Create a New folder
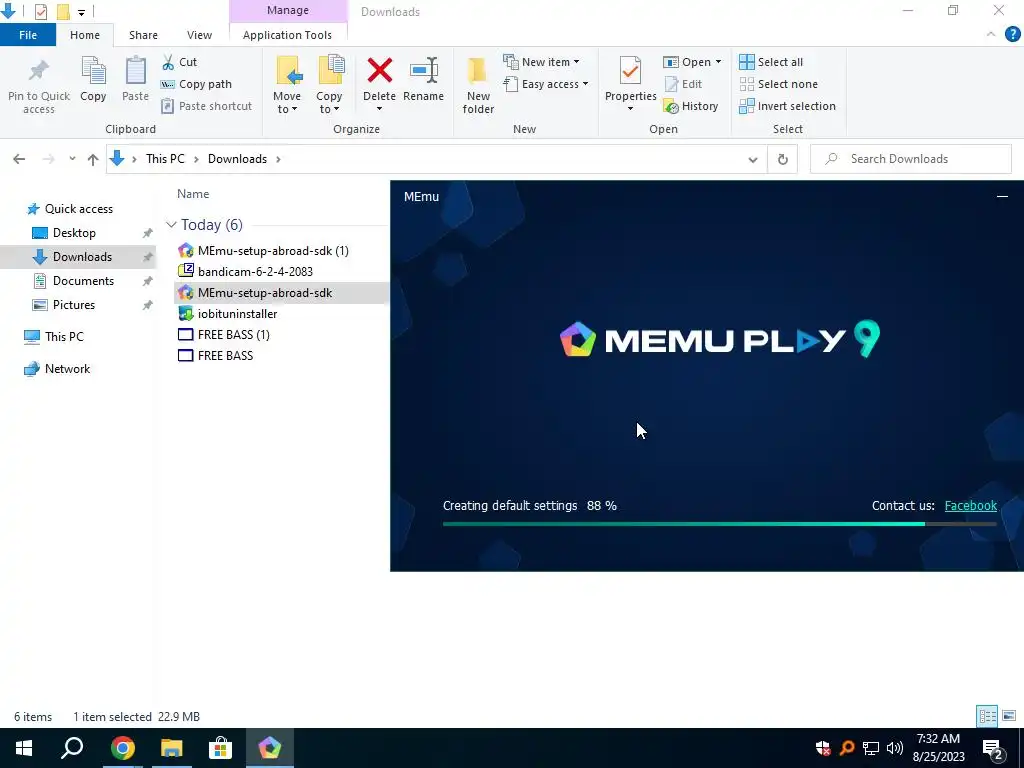Image resolution: width=1024 pixels, height=768 pixels. point(478,86)
